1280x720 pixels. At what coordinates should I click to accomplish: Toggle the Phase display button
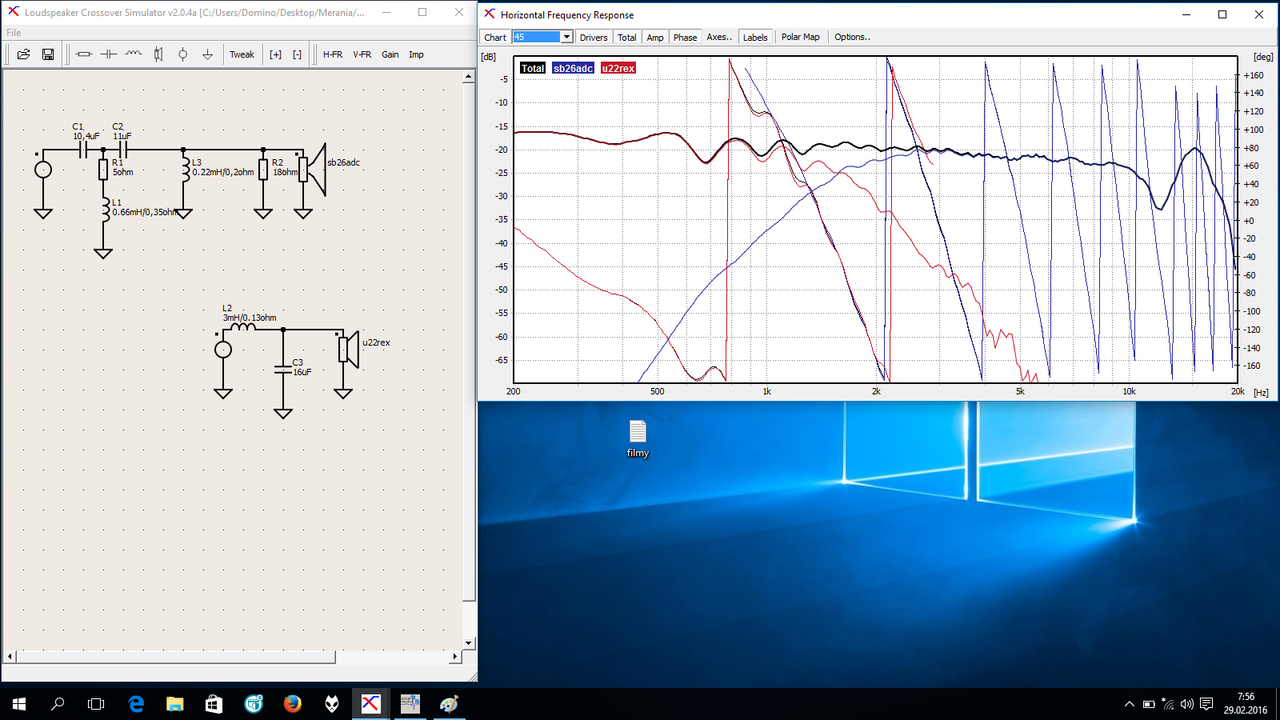pyautogui.click(x=685, y=37)
